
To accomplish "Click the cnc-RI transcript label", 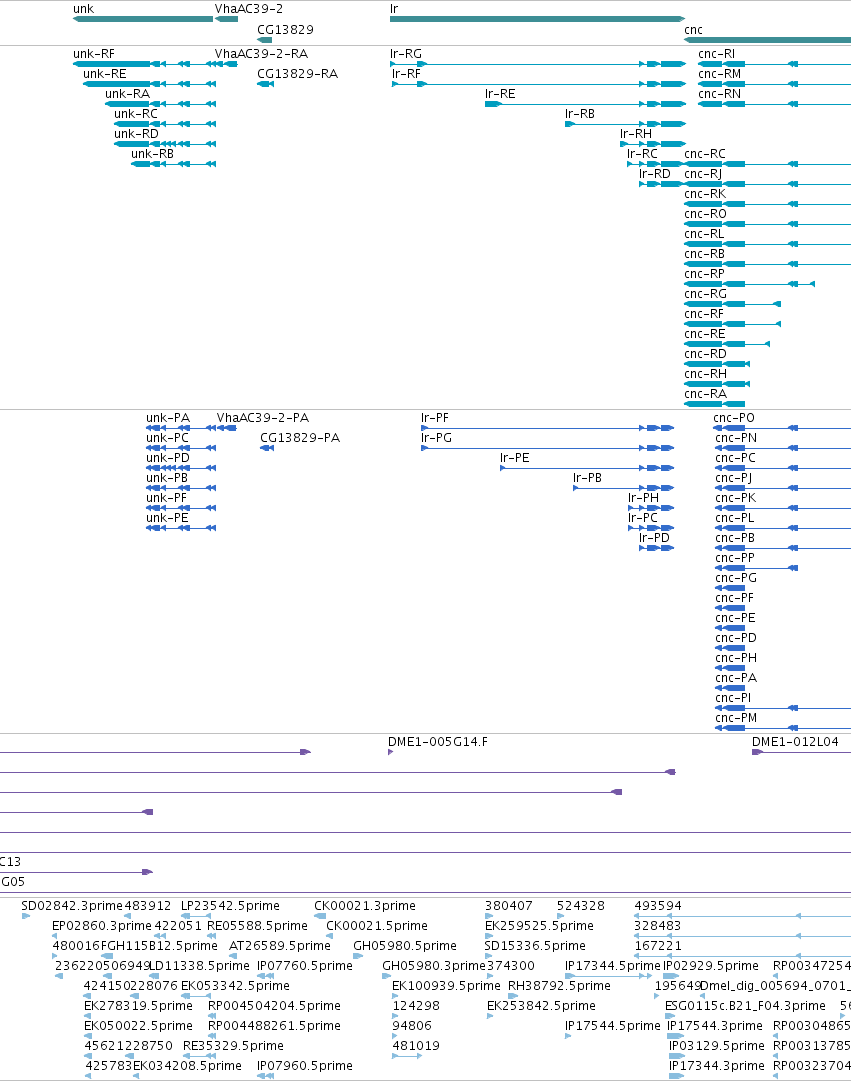I will (717, 54).
